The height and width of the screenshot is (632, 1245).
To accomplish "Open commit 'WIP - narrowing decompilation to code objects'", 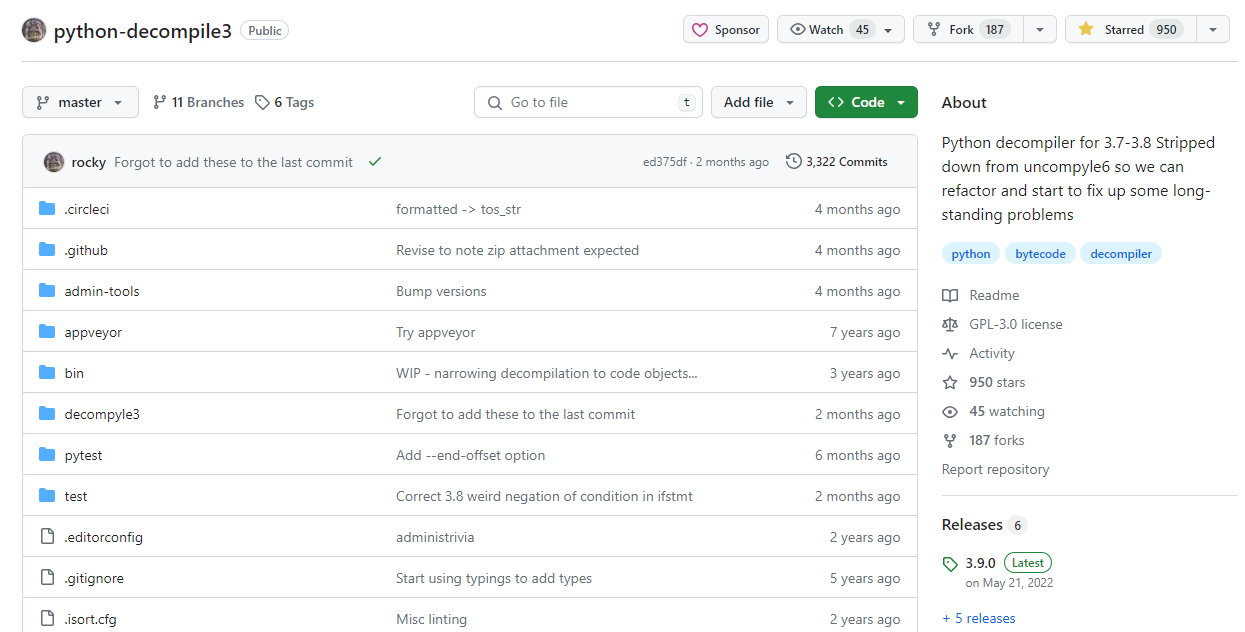I will coord(547,373).
